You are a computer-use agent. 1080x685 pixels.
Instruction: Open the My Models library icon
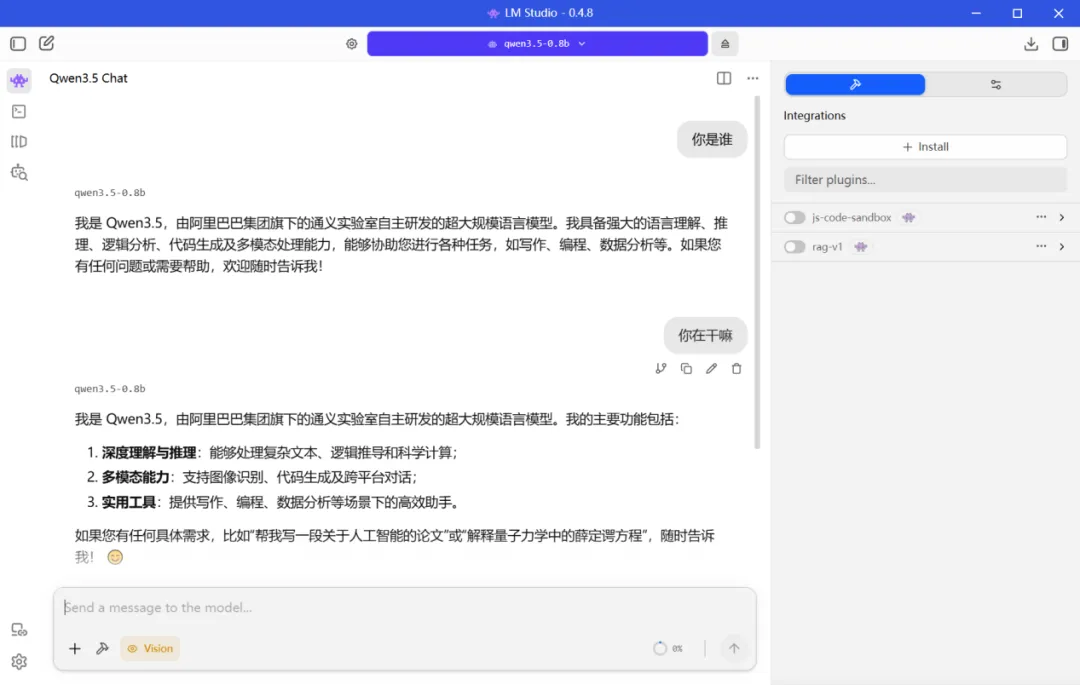(x=19, y=141)
